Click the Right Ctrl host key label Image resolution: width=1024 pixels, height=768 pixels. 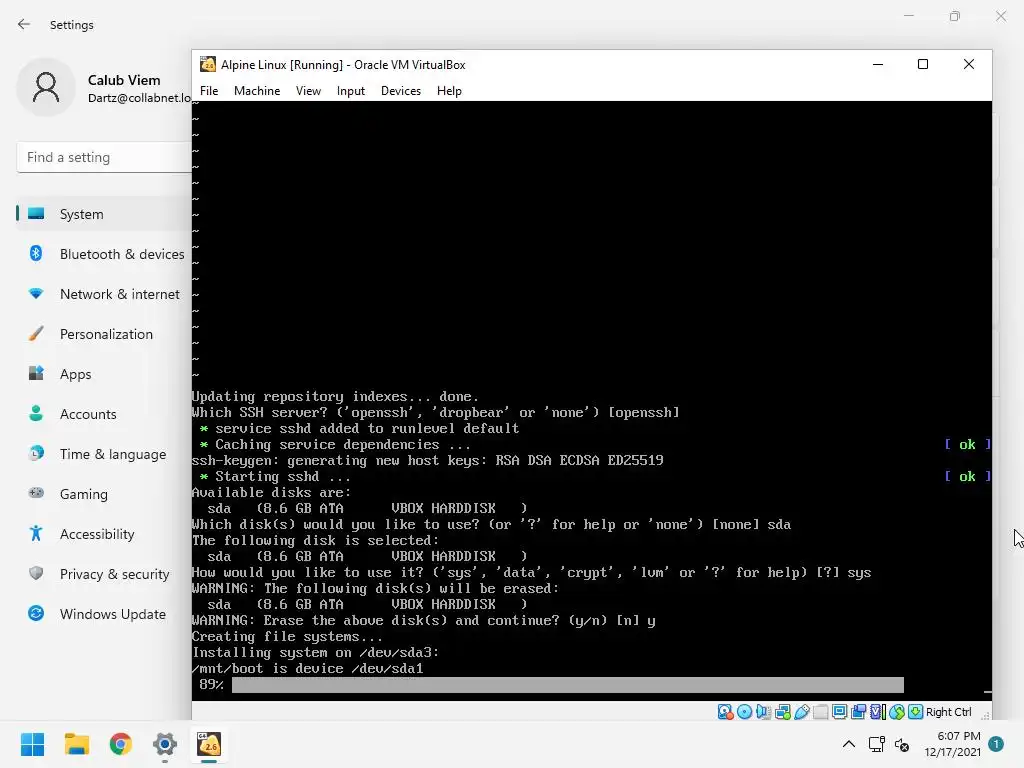tap(948, 712)
